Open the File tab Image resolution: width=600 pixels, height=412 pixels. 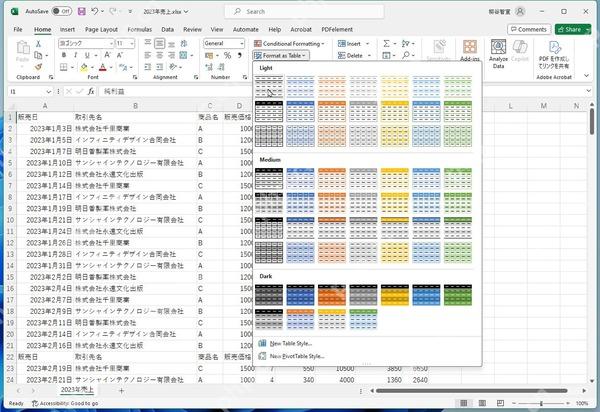pos(18,29)
